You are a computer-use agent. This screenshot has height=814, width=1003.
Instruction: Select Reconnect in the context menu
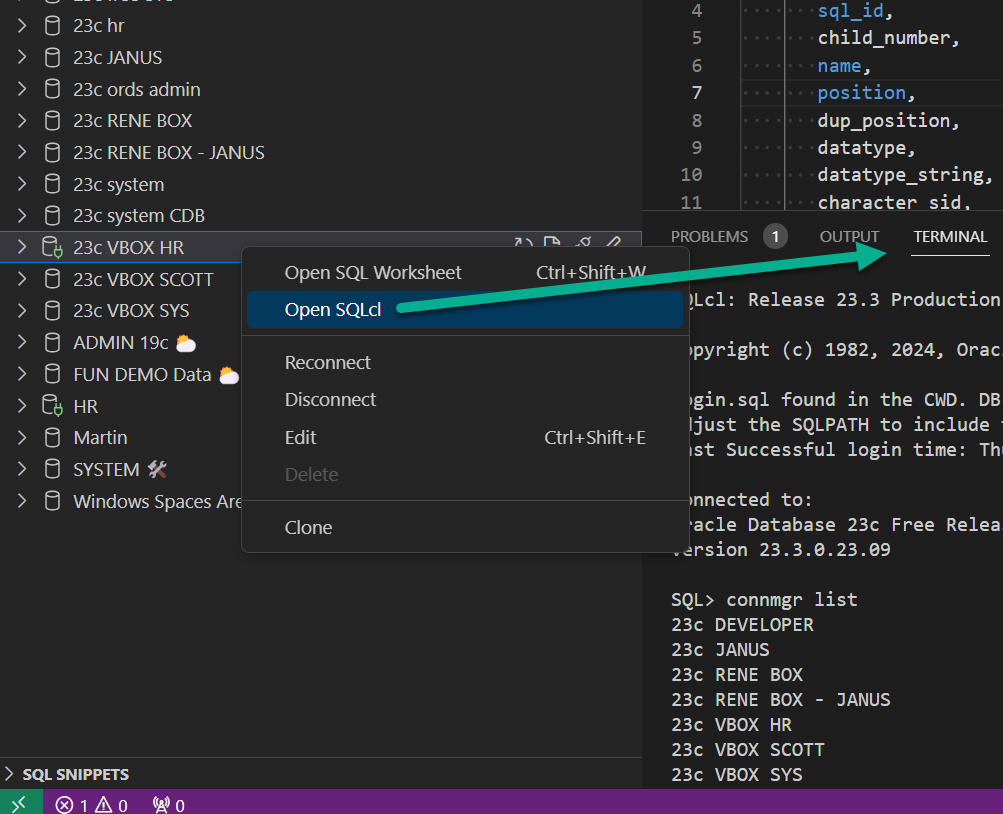pyautogui.click(x=465, y=363)
